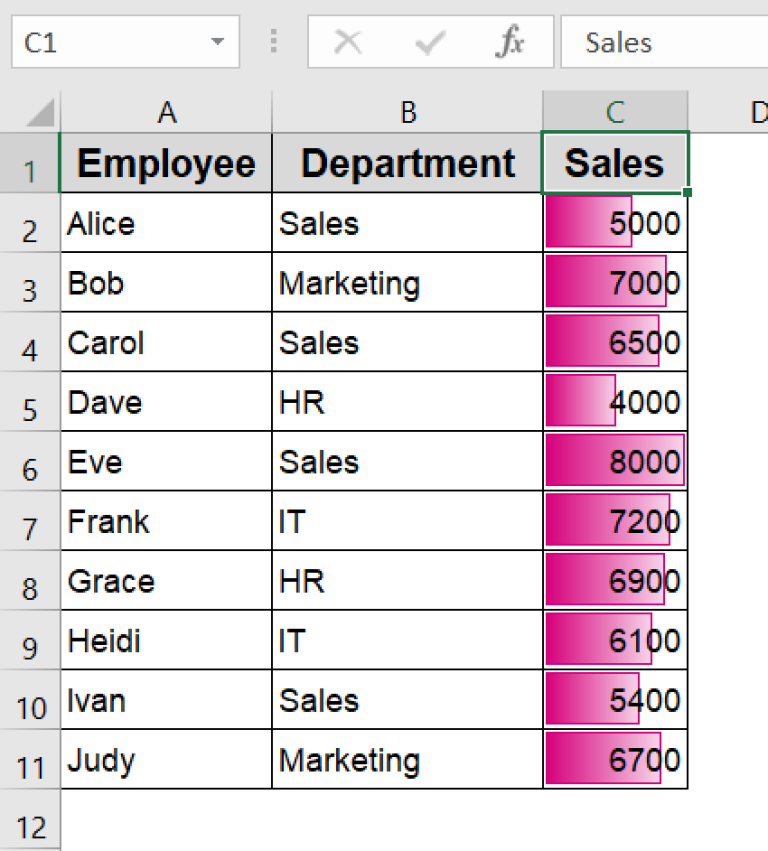The height and width of the screenshot is (851, 768).
Task: Click the Enter checkmark formula bar icon
Action: pos(430,42)
